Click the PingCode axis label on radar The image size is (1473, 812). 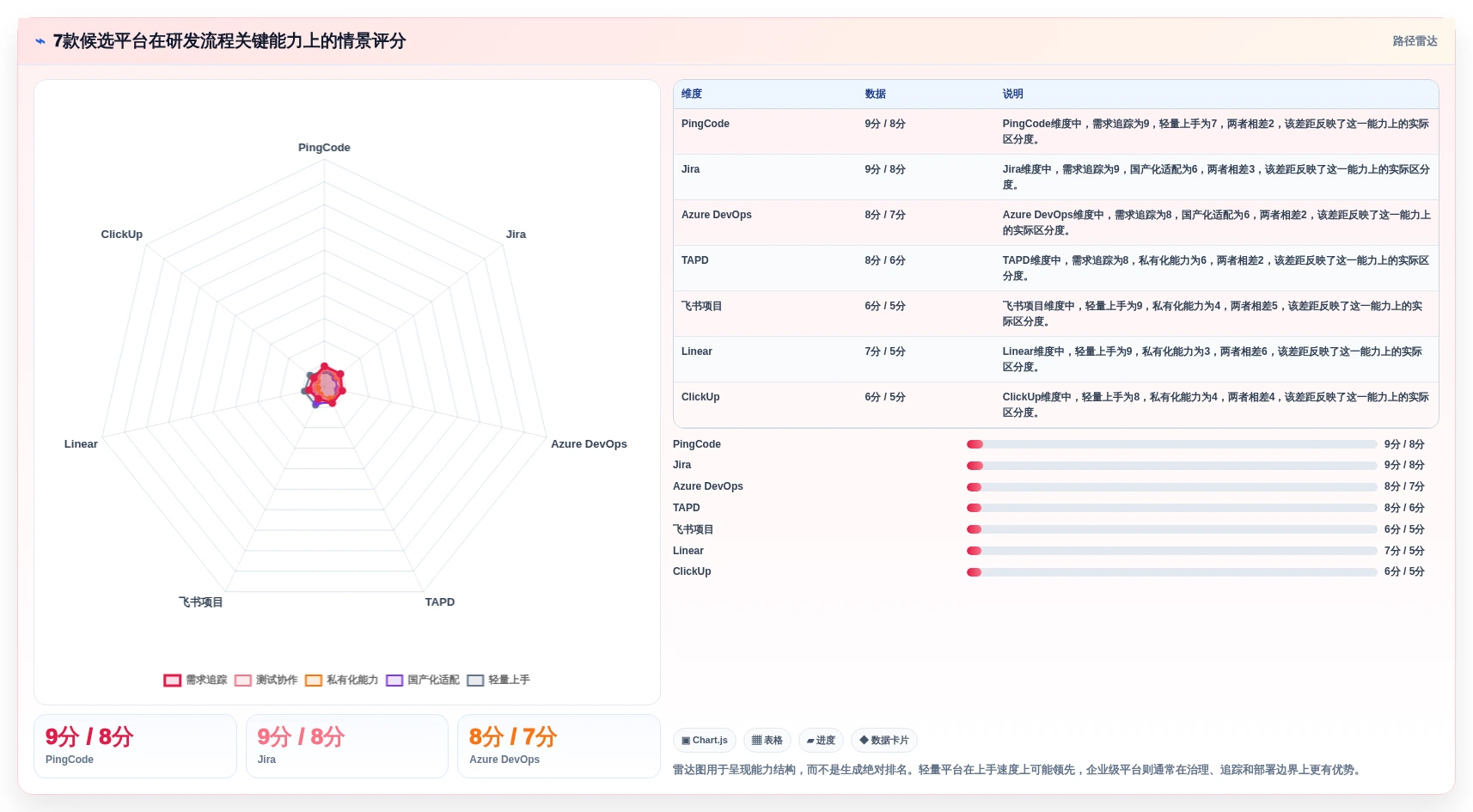(324, 148)
